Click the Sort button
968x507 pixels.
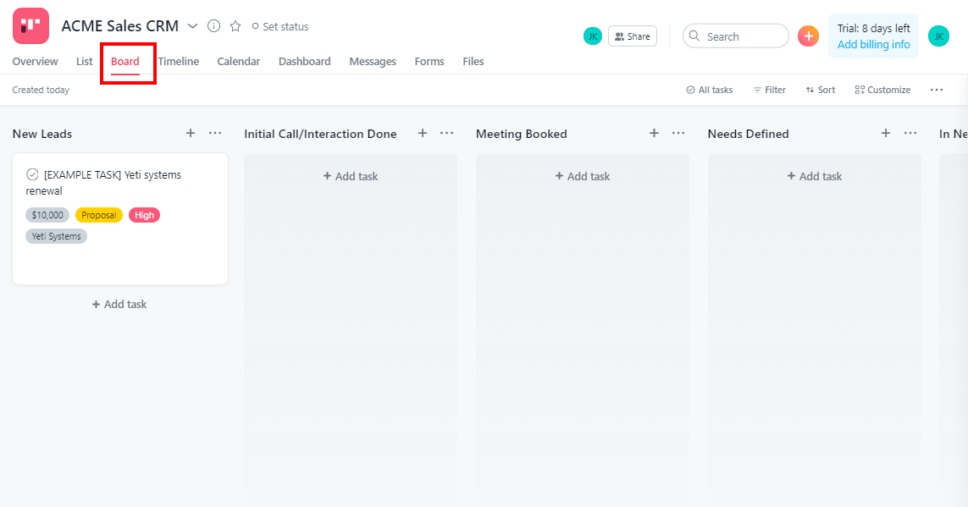(820, 90)
